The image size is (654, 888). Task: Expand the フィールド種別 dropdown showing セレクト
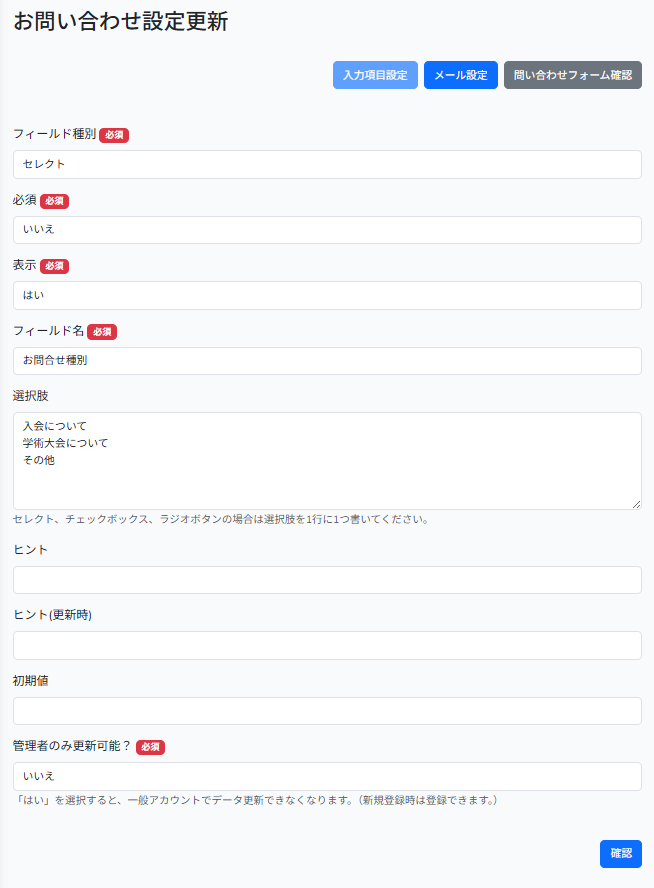pos(327,164)
